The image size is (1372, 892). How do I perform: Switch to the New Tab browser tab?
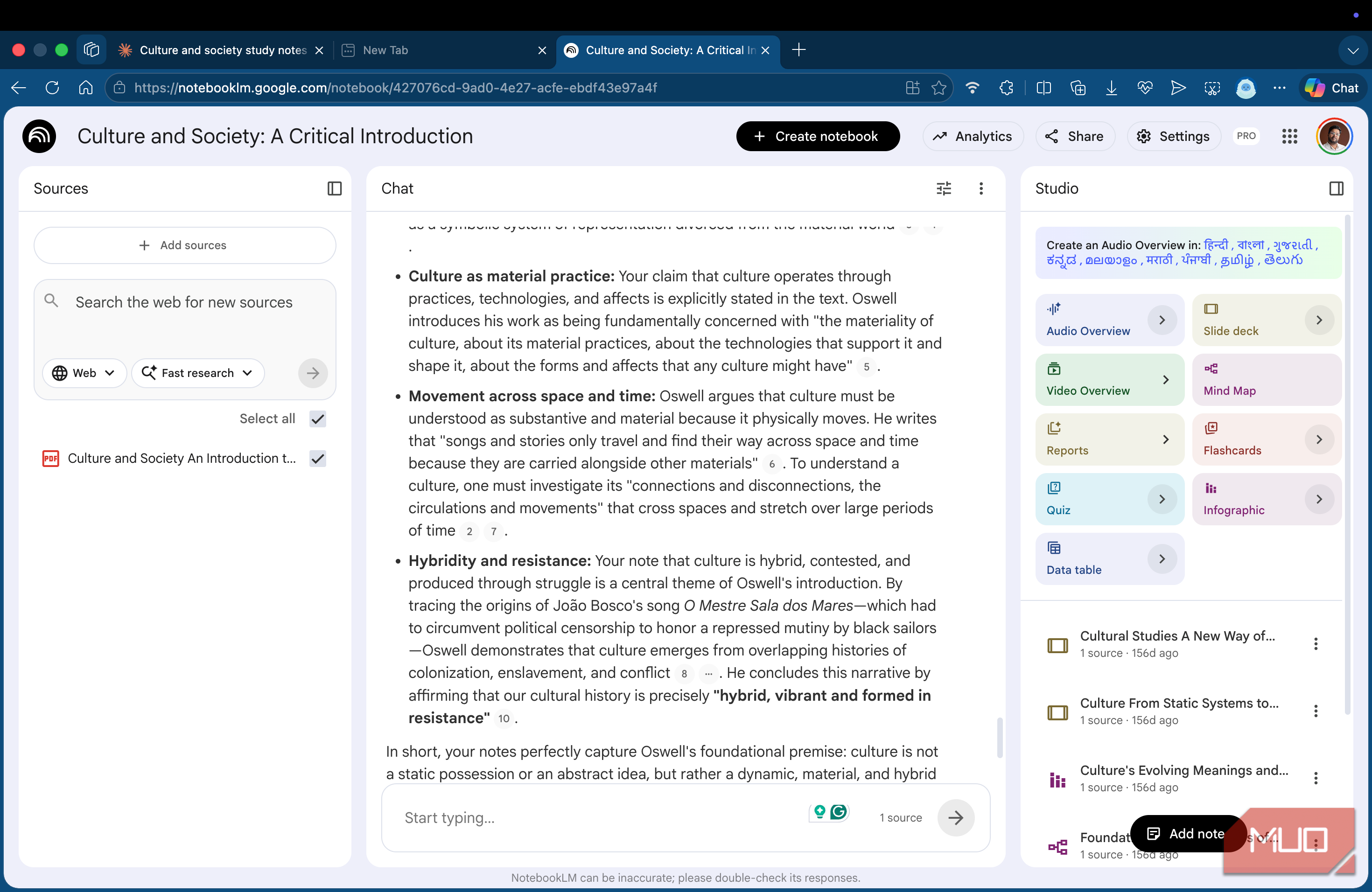[x=443, y=50]
